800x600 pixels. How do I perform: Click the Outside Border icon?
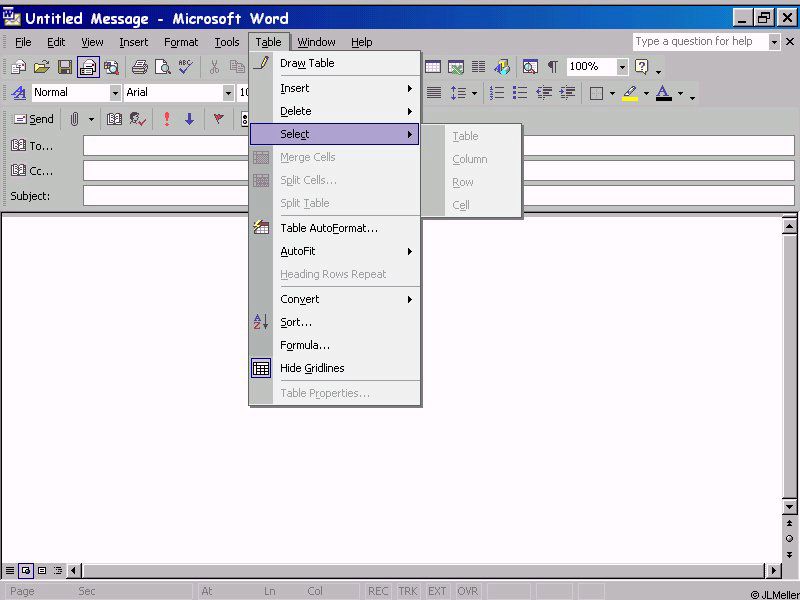pyautogui.click(x=596, y=93)
